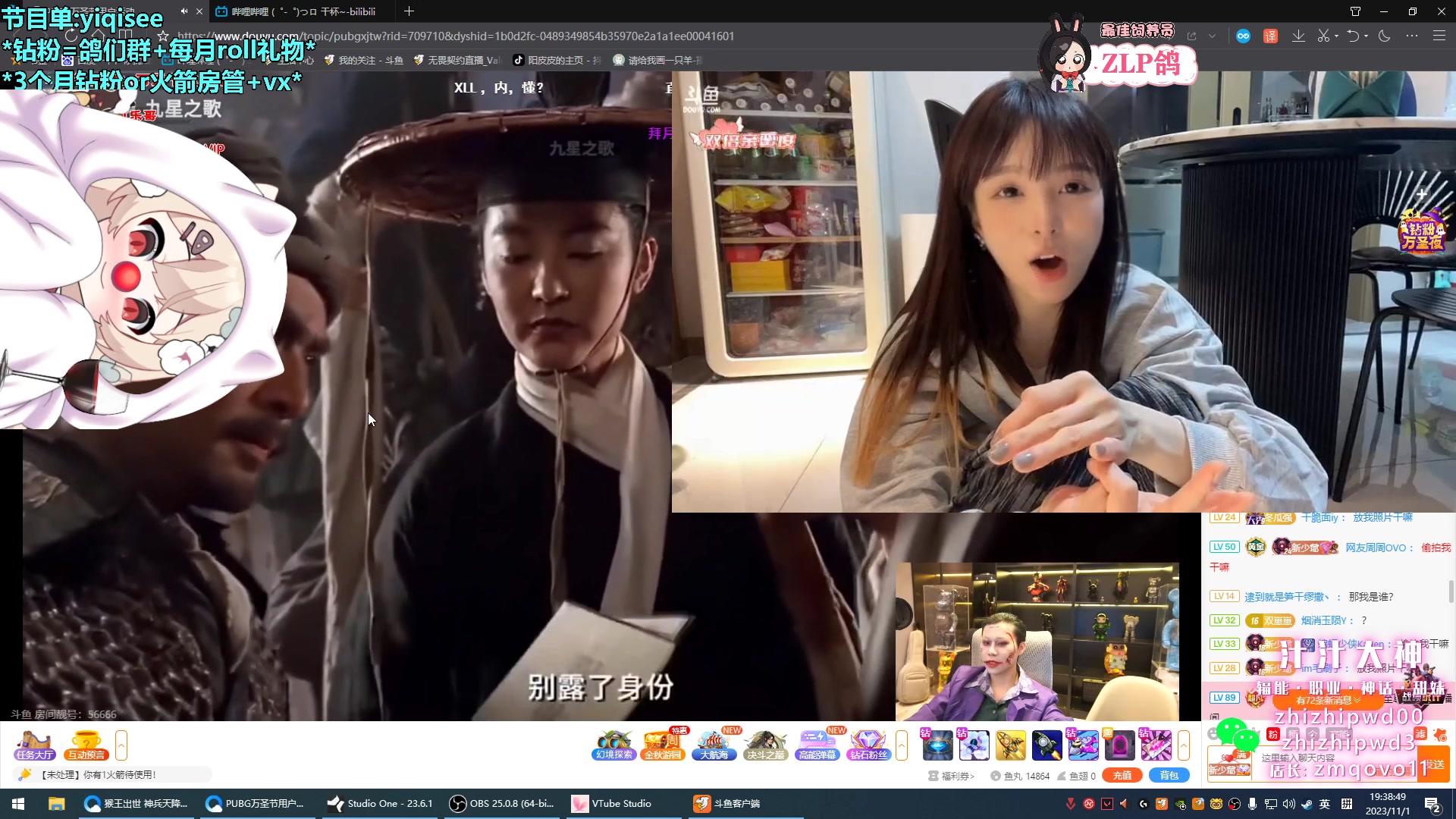
Task: Open the Windows Start menu
Action: pyautogui.click(x=18, y=804)
